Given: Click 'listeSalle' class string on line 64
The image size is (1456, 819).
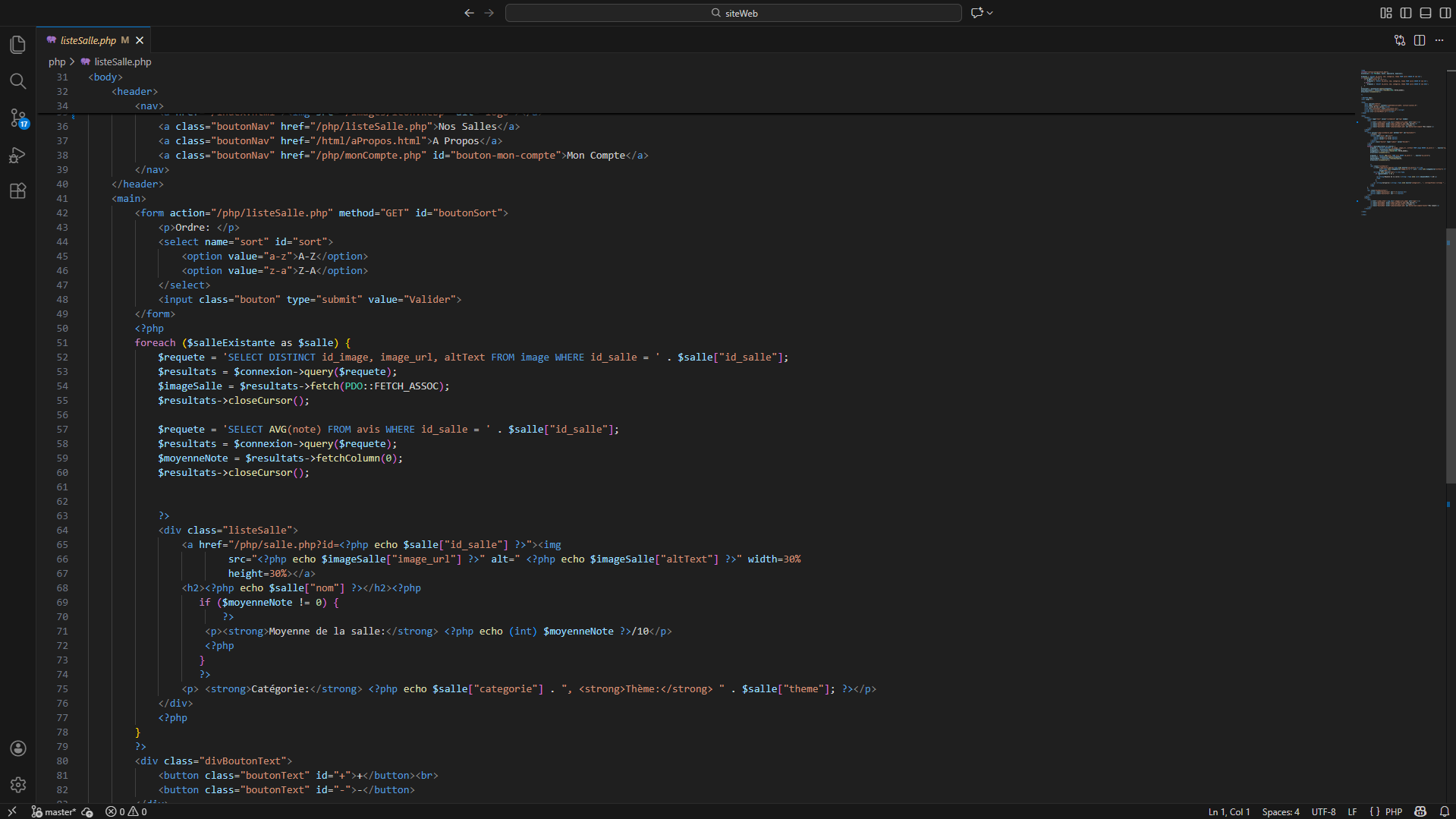Looking at the screenshot, I should tap(257, 531).
